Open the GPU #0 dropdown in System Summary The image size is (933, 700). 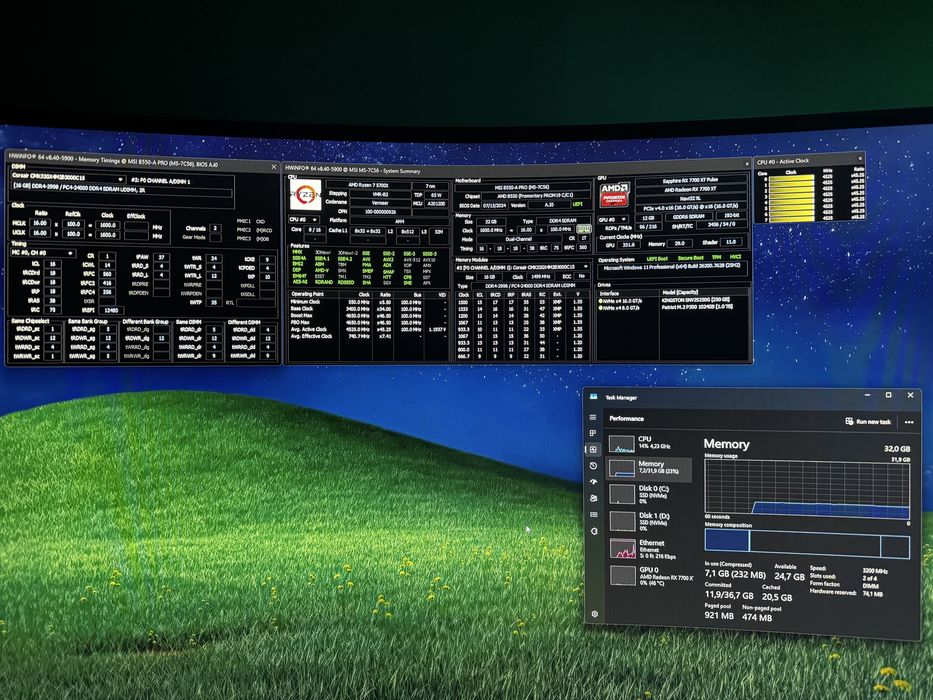pyautogui.click(x=612, y=219)
